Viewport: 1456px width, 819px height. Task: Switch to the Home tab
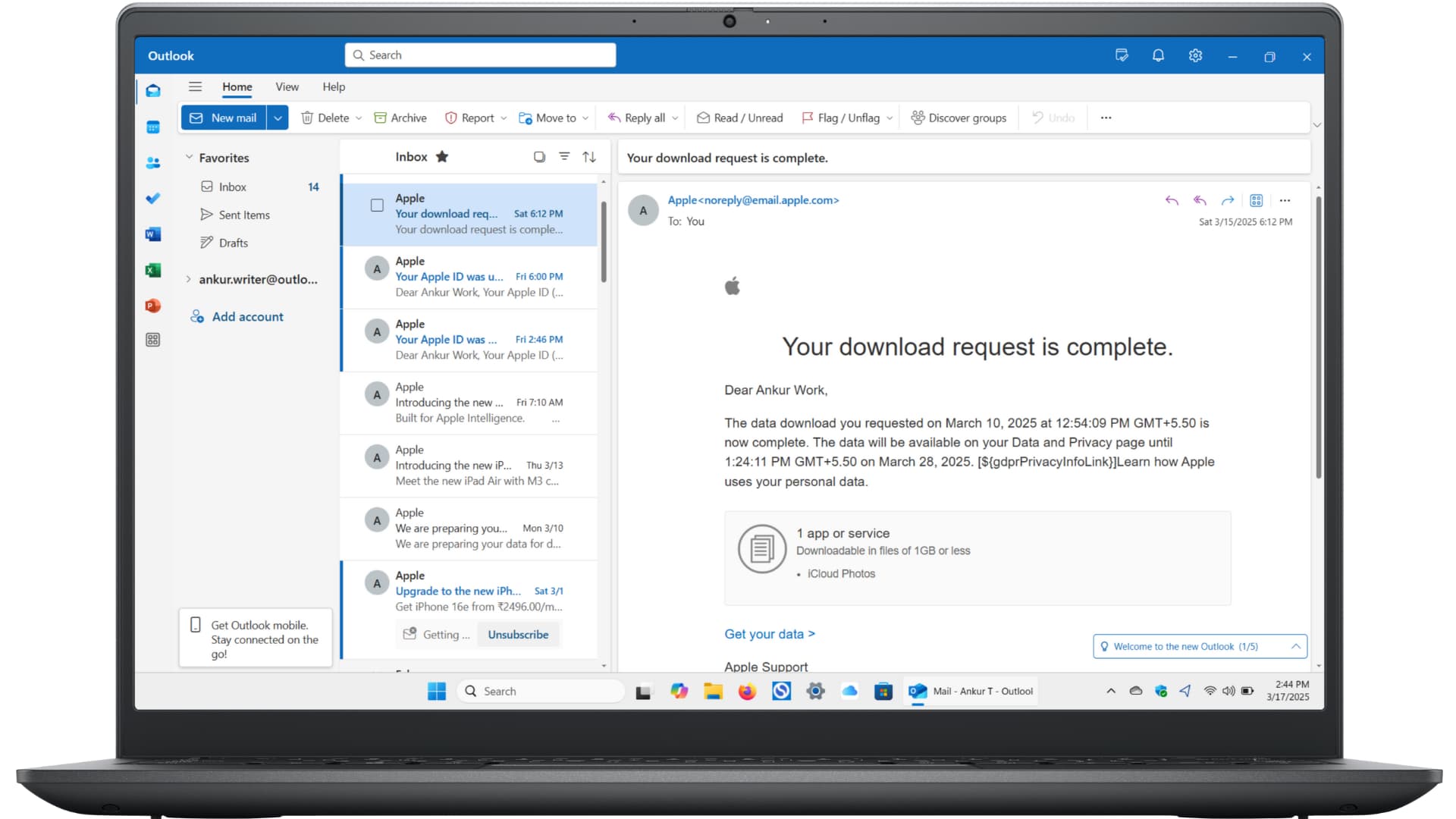click(237, 86)
